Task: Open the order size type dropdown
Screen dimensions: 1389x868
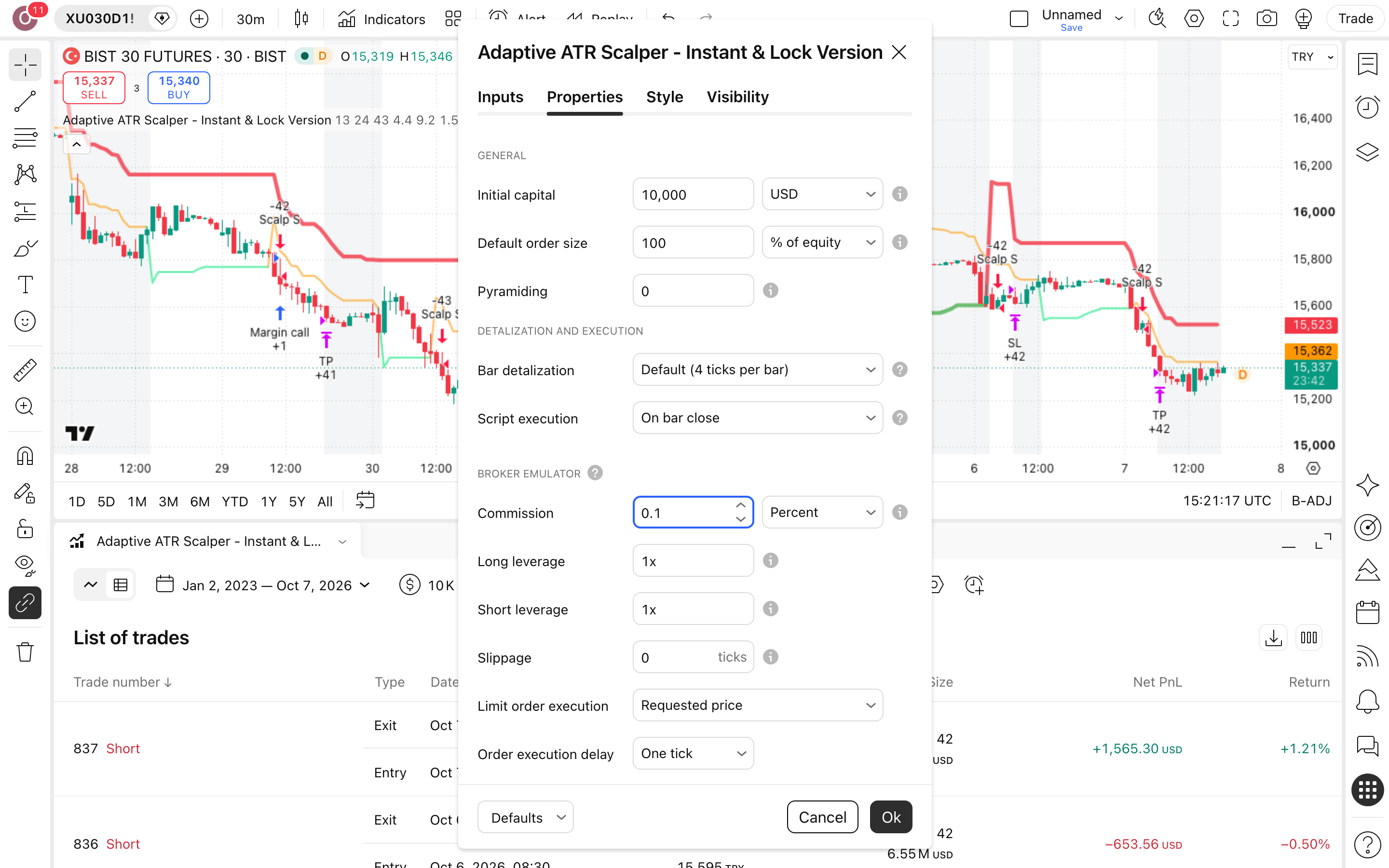Action: click(x=822, y=243)
